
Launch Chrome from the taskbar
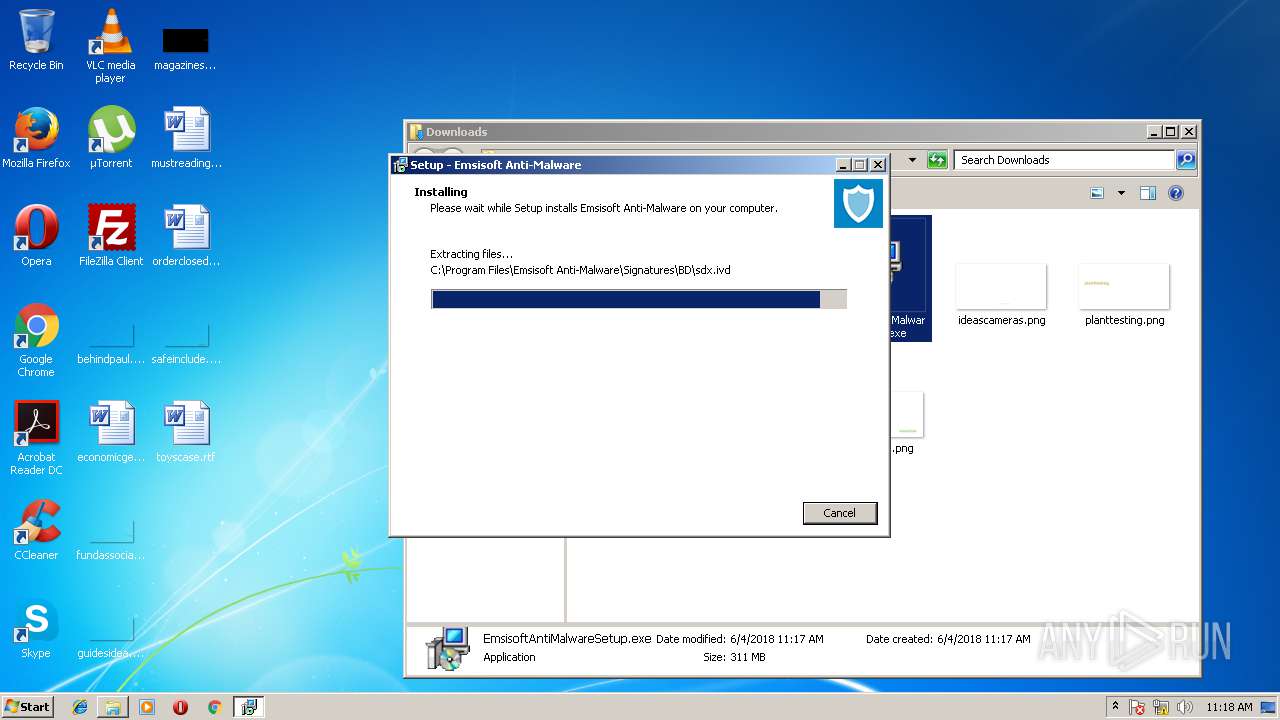214,707
